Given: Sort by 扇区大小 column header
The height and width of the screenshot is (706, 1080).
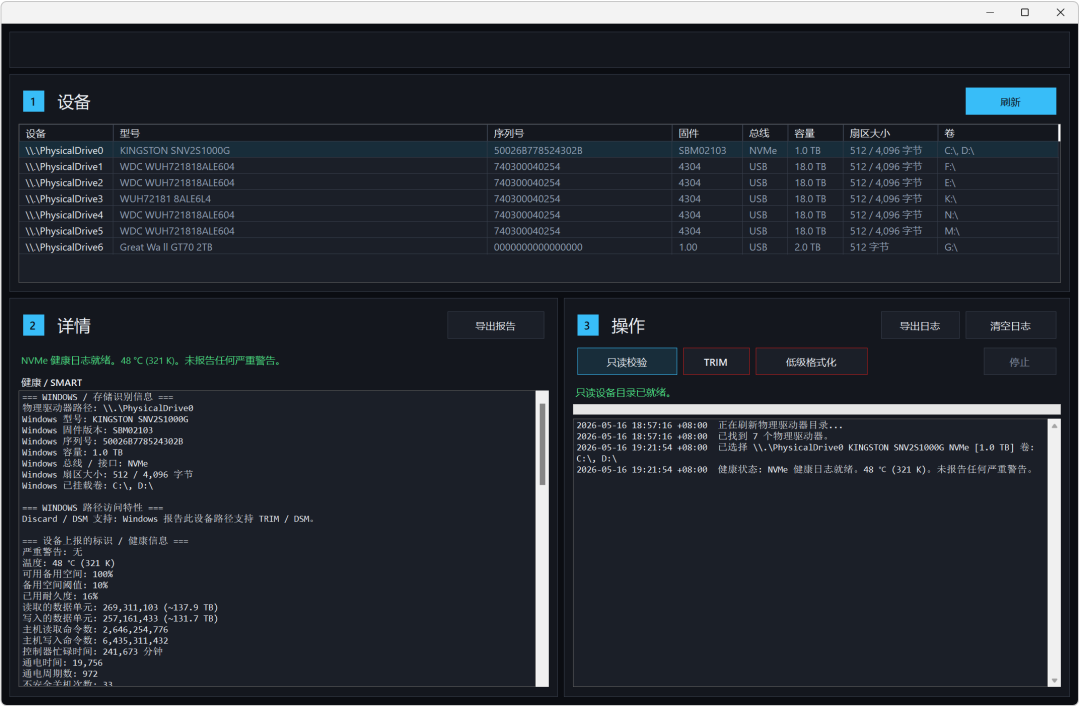Looking at the screenshot, I should (890, 134).
